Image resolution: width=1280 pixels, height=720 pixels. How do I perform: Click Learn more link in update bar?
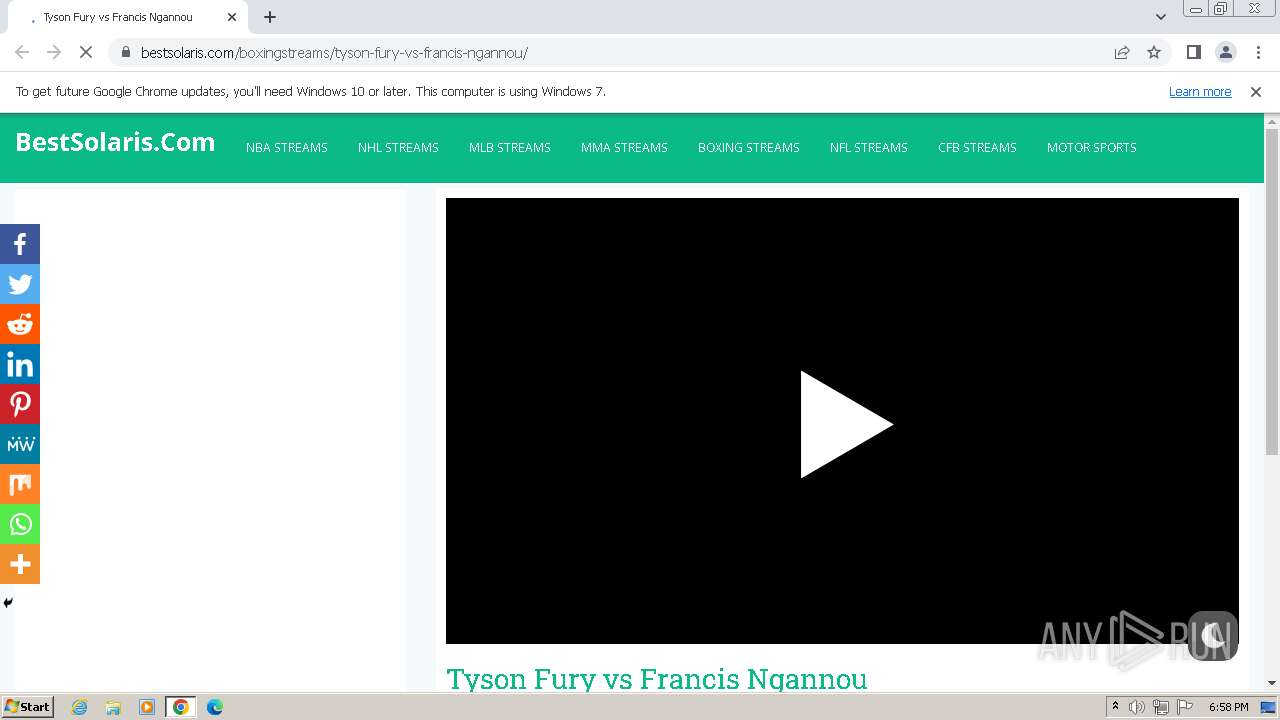click(1200, 91)
